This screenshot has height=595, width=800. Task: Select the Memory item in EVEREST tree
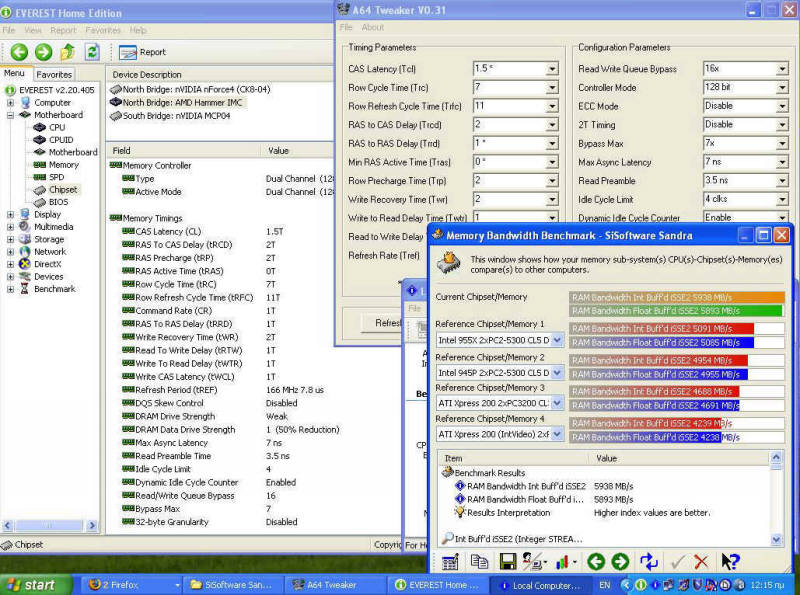(64, 164)
